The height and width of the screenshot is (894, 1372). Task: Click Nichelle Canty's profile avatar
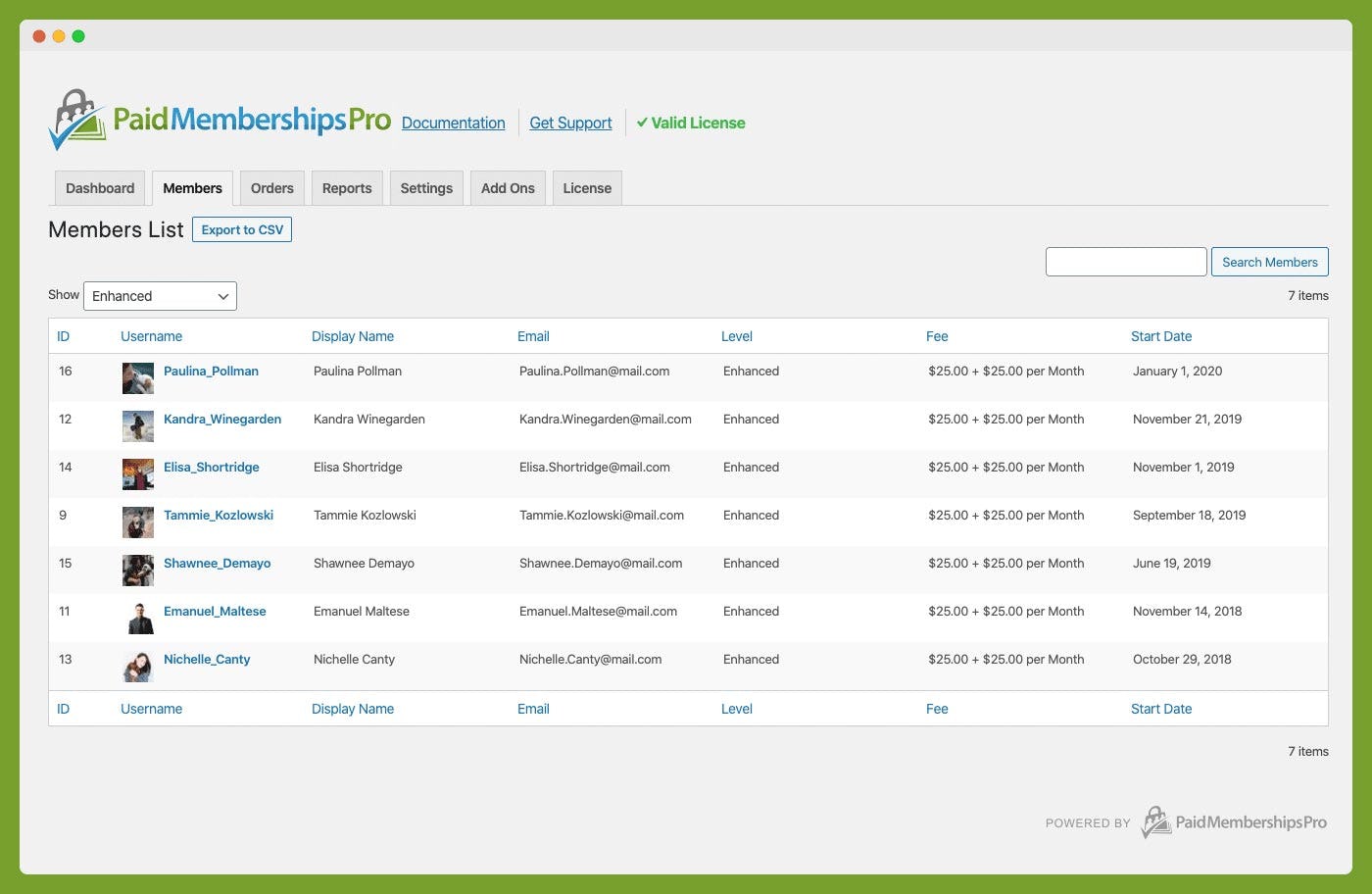coord(137,666)
